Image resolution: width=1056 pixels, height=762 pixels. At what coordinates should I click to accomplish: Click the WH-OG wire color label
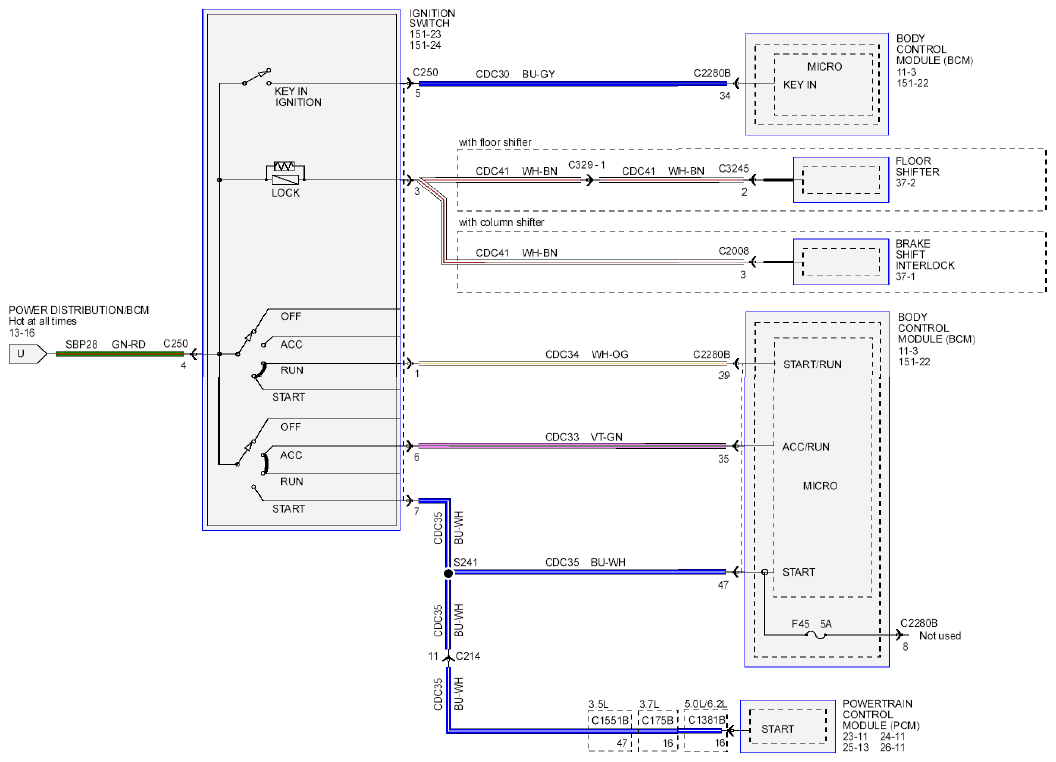pos(610,354)
